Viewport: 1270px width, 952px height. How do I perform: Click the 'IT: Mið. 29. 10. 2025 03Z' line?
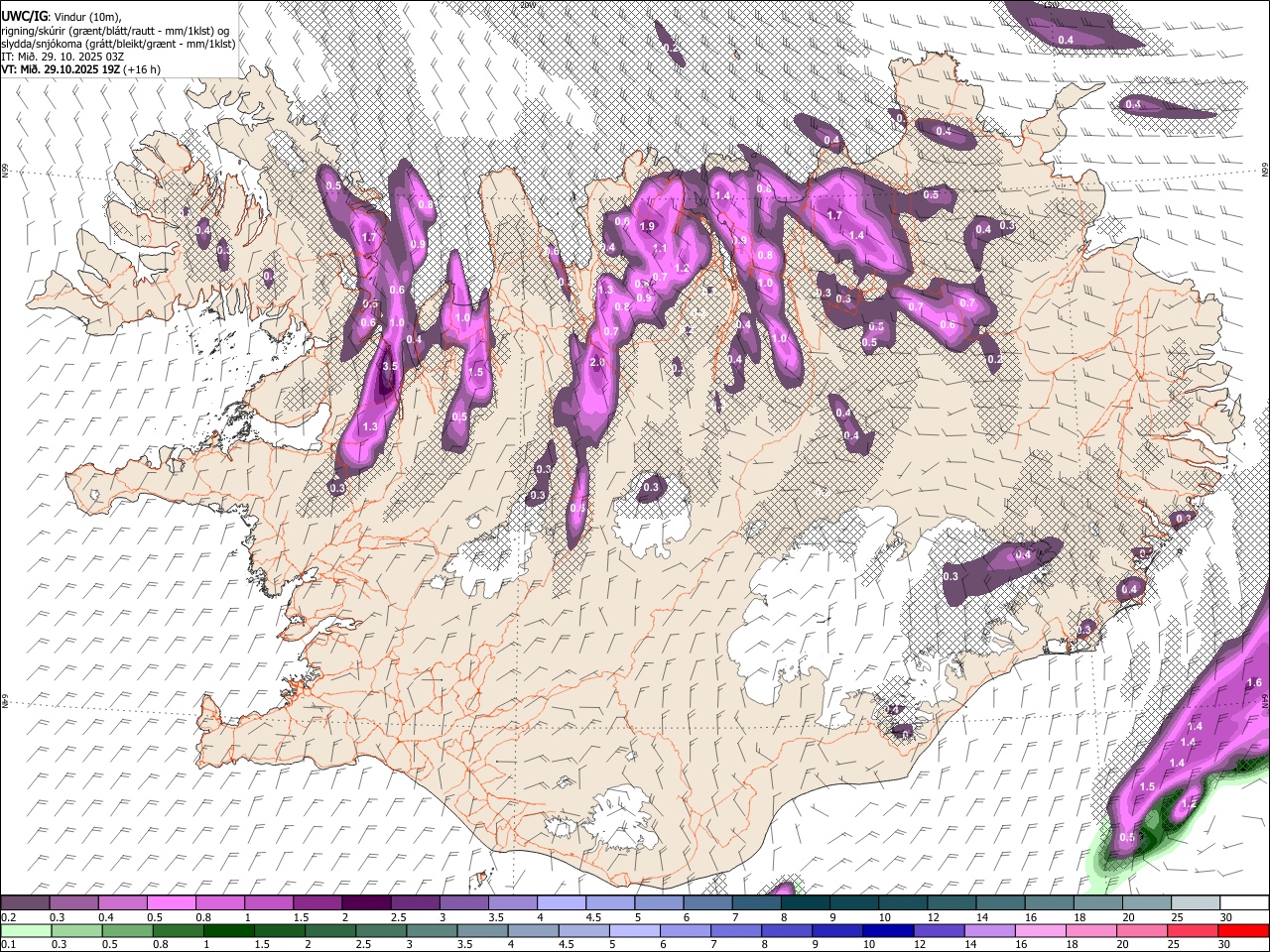pos(63,57)
